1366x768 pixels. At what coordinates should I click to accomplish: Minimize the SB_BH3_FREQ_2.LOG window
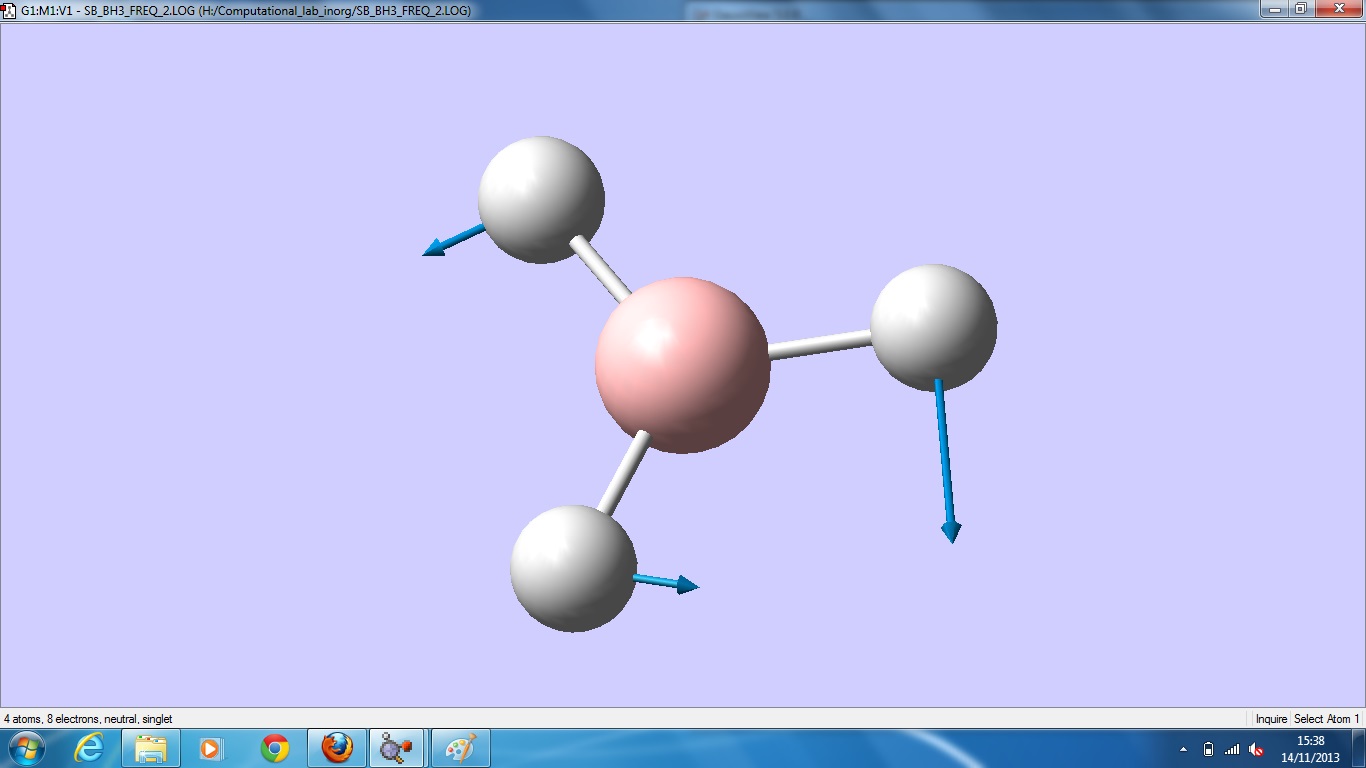click(x=1274, y=9)
